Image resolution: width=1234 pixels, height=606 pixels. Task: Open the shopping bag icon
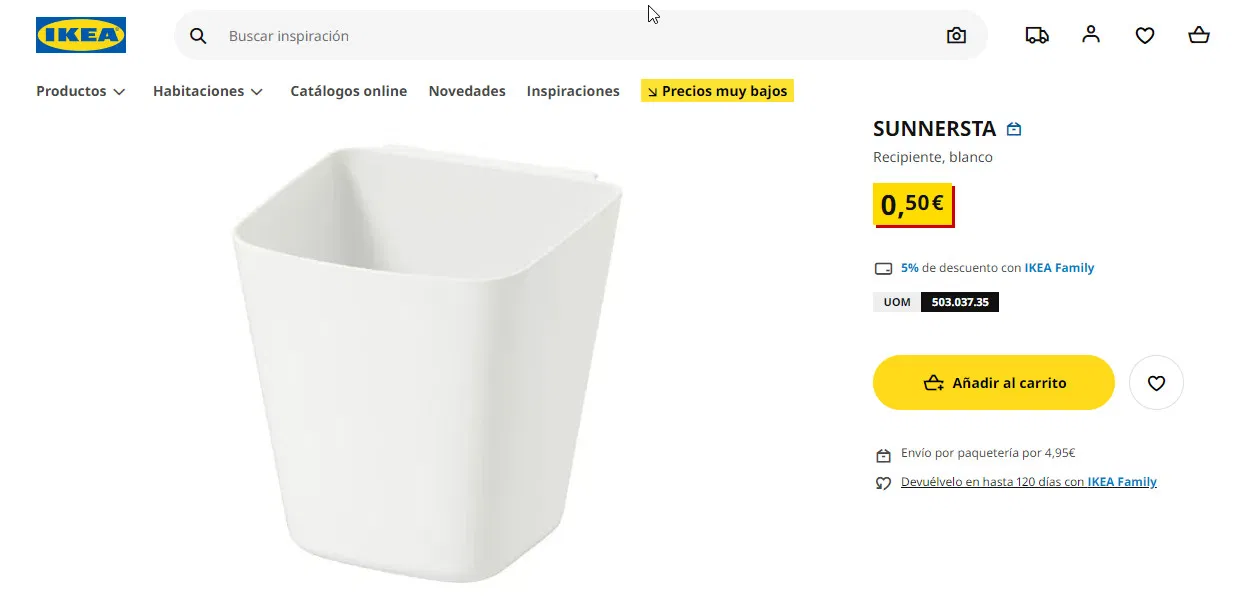tap(1198, 35)
